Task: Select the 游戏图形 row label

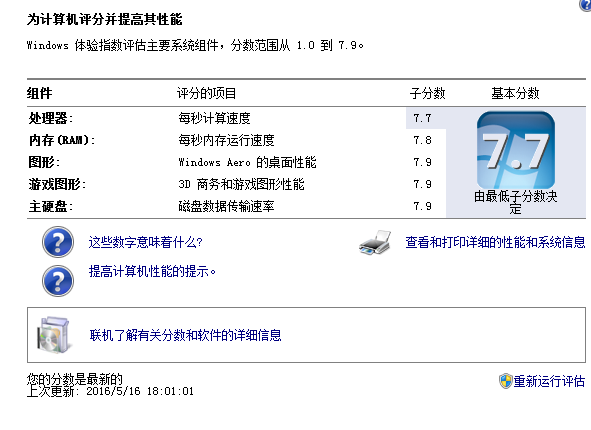Action: (x=57, y=184)
